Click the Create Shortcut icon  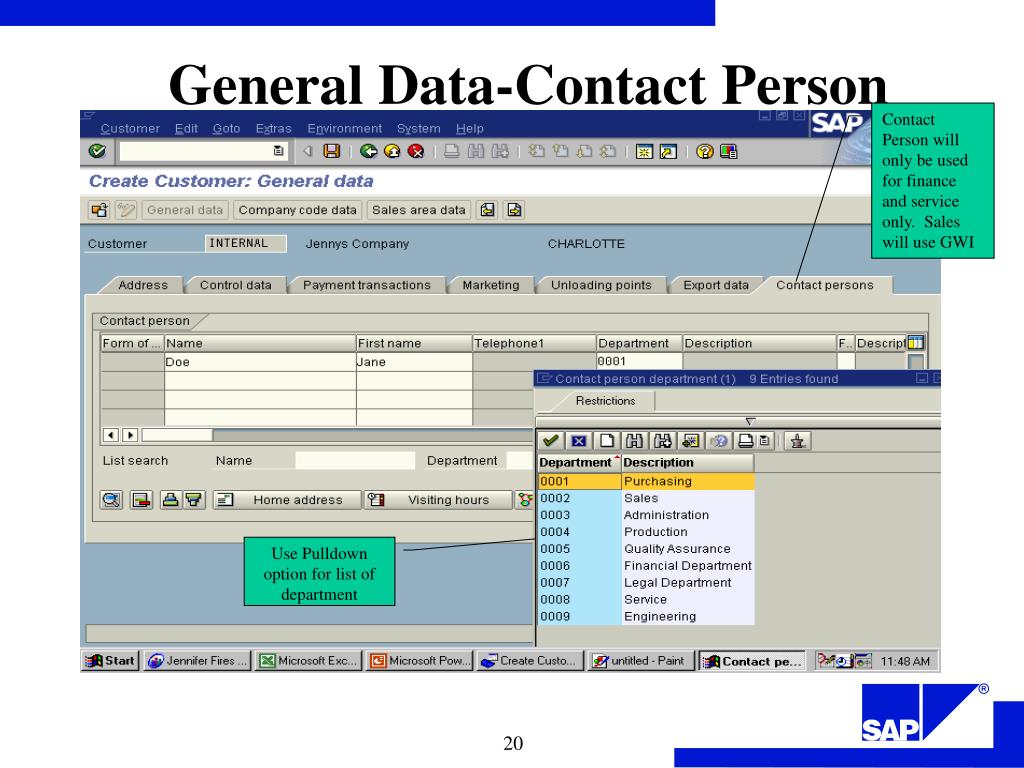pos(668,152)
